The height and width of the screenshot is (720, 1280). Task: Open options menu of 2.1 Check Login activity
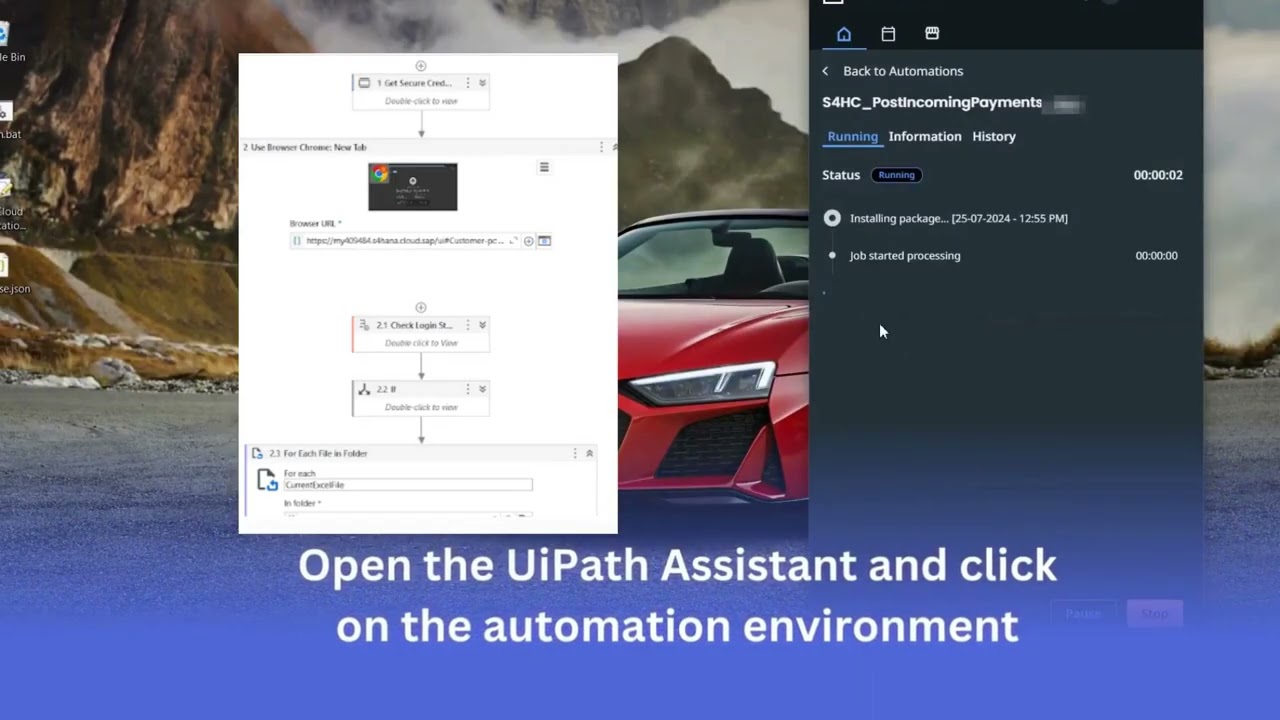coord(468,325)
